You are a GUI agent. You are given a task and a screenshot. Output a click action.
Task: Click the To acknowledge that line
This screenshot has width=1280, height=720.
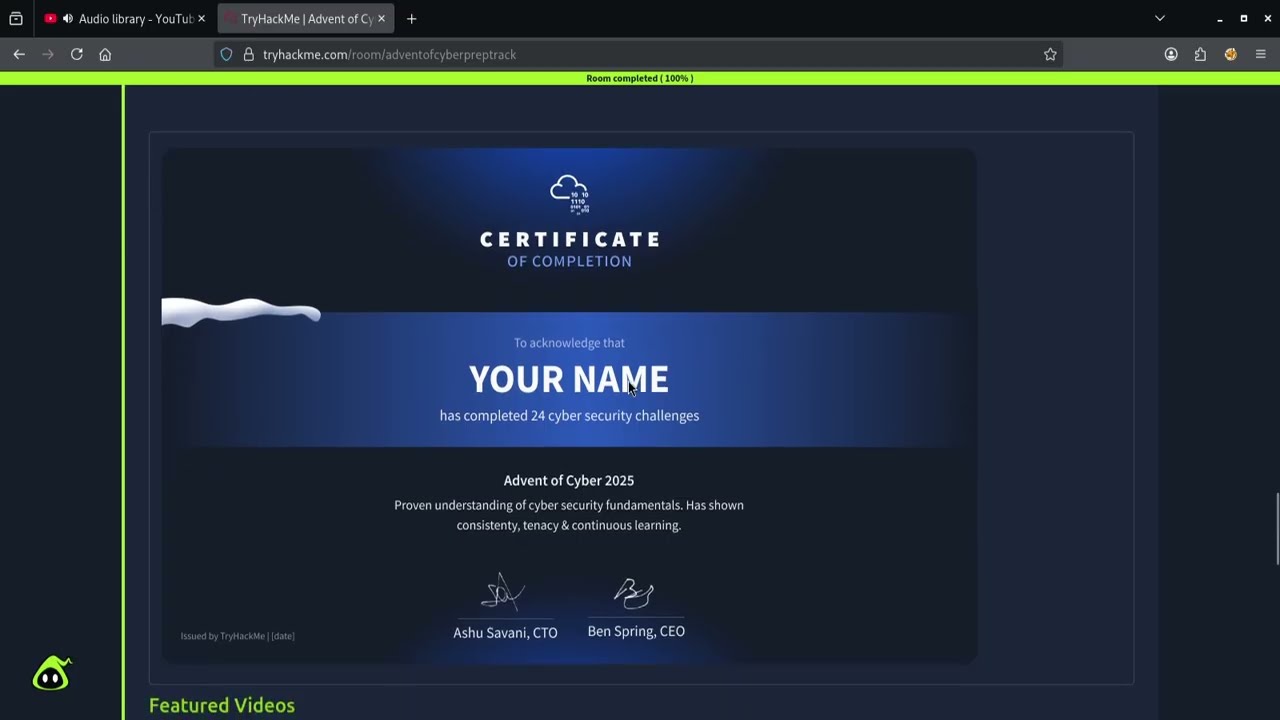(x=569, y=343)
